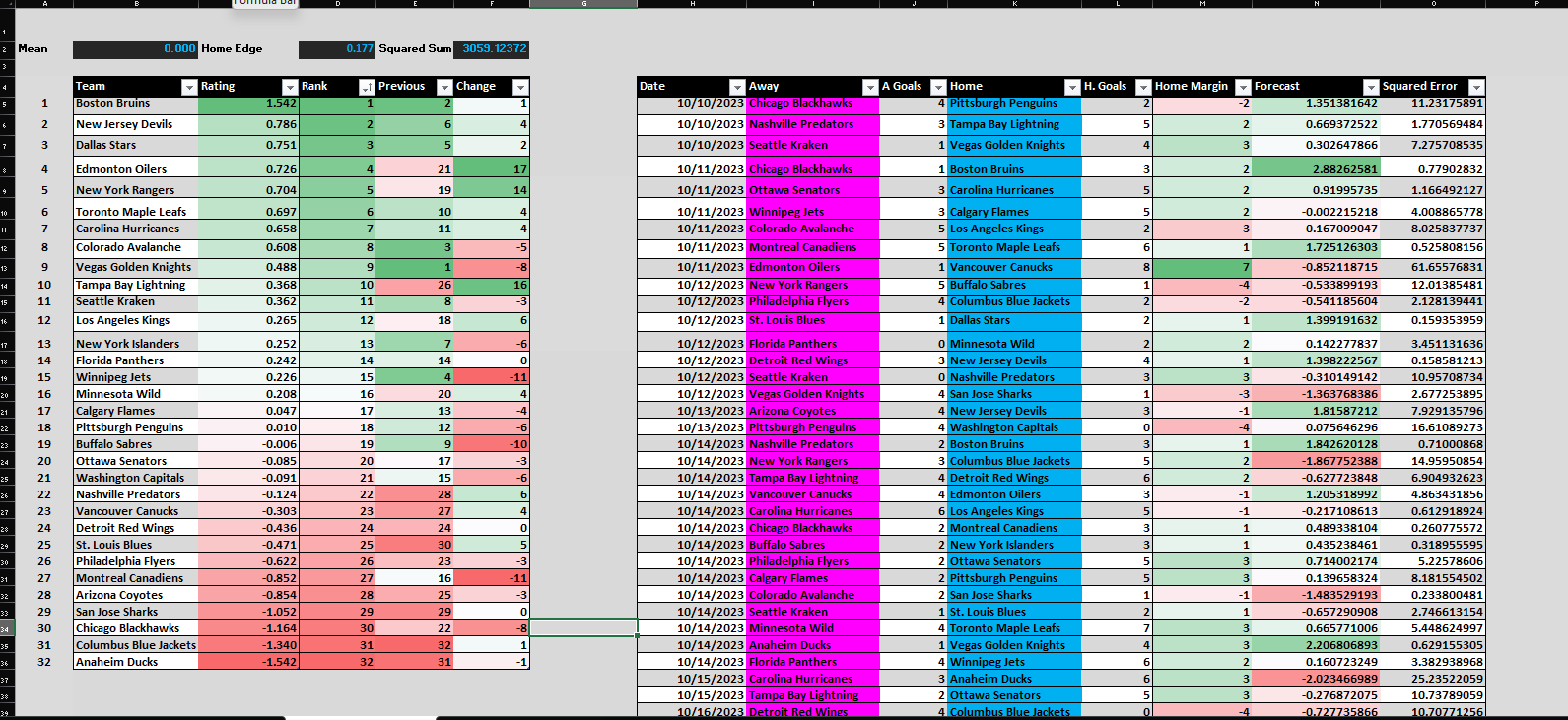Viewport: 1568px width, 720px height.
Task: Open the Rank column sort filter dropdown
Action: click(367, 87)
